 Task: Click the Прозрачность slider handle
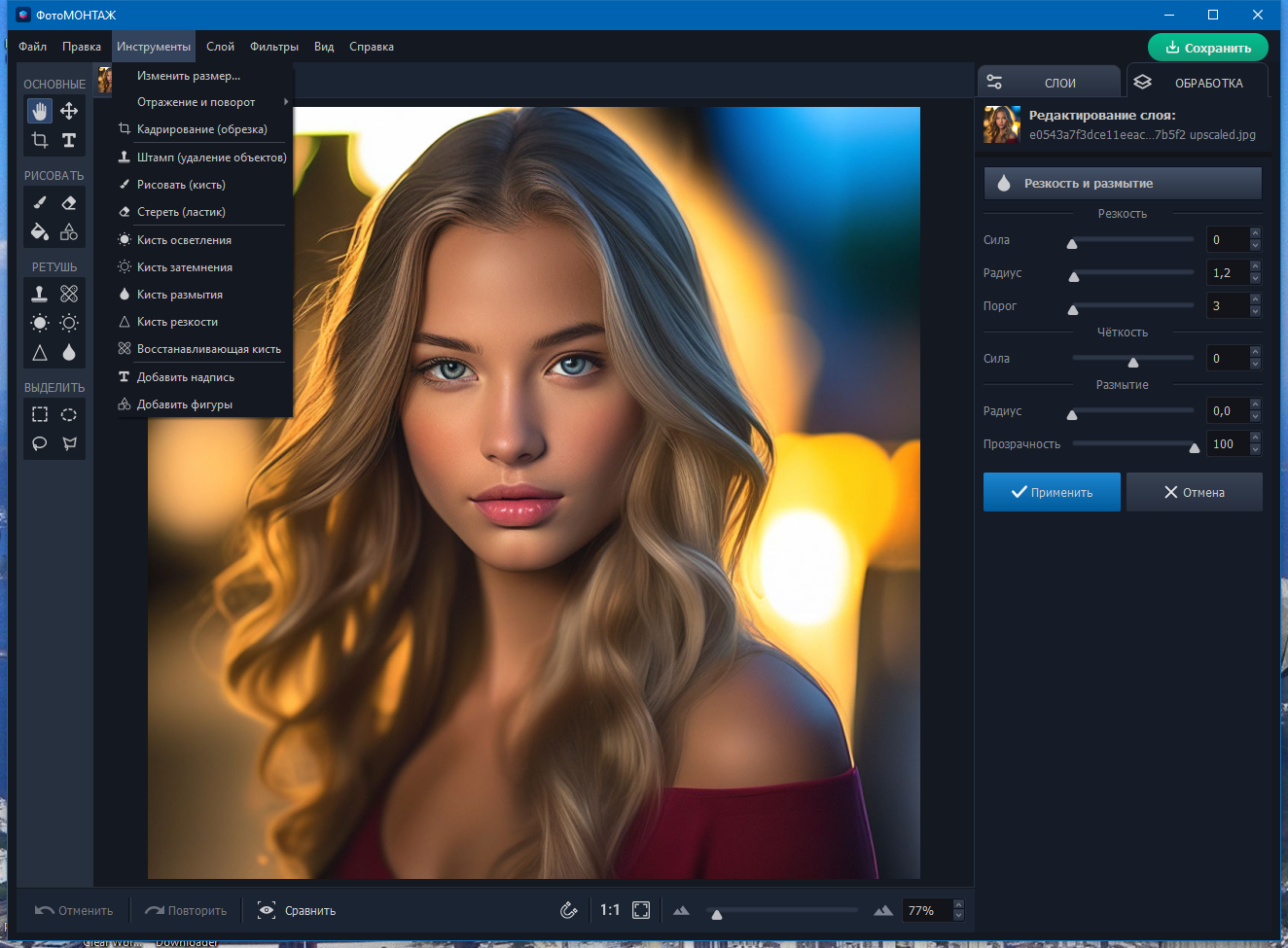(1195, 447)
